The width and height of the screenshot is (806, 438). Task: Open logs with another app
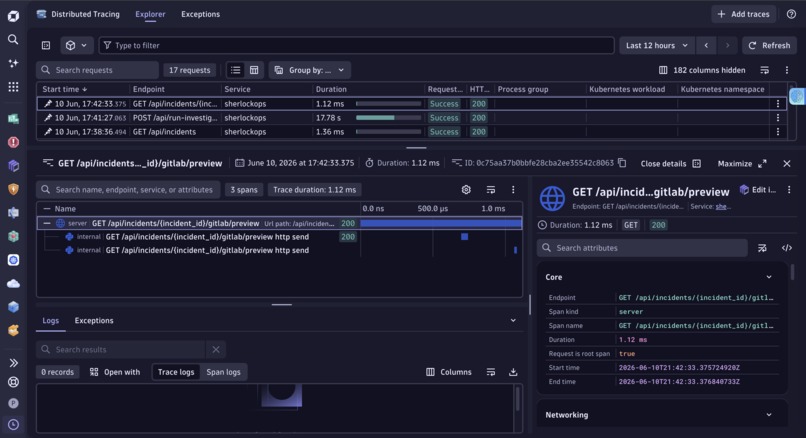pyautogui.click(x=115, y=372)
